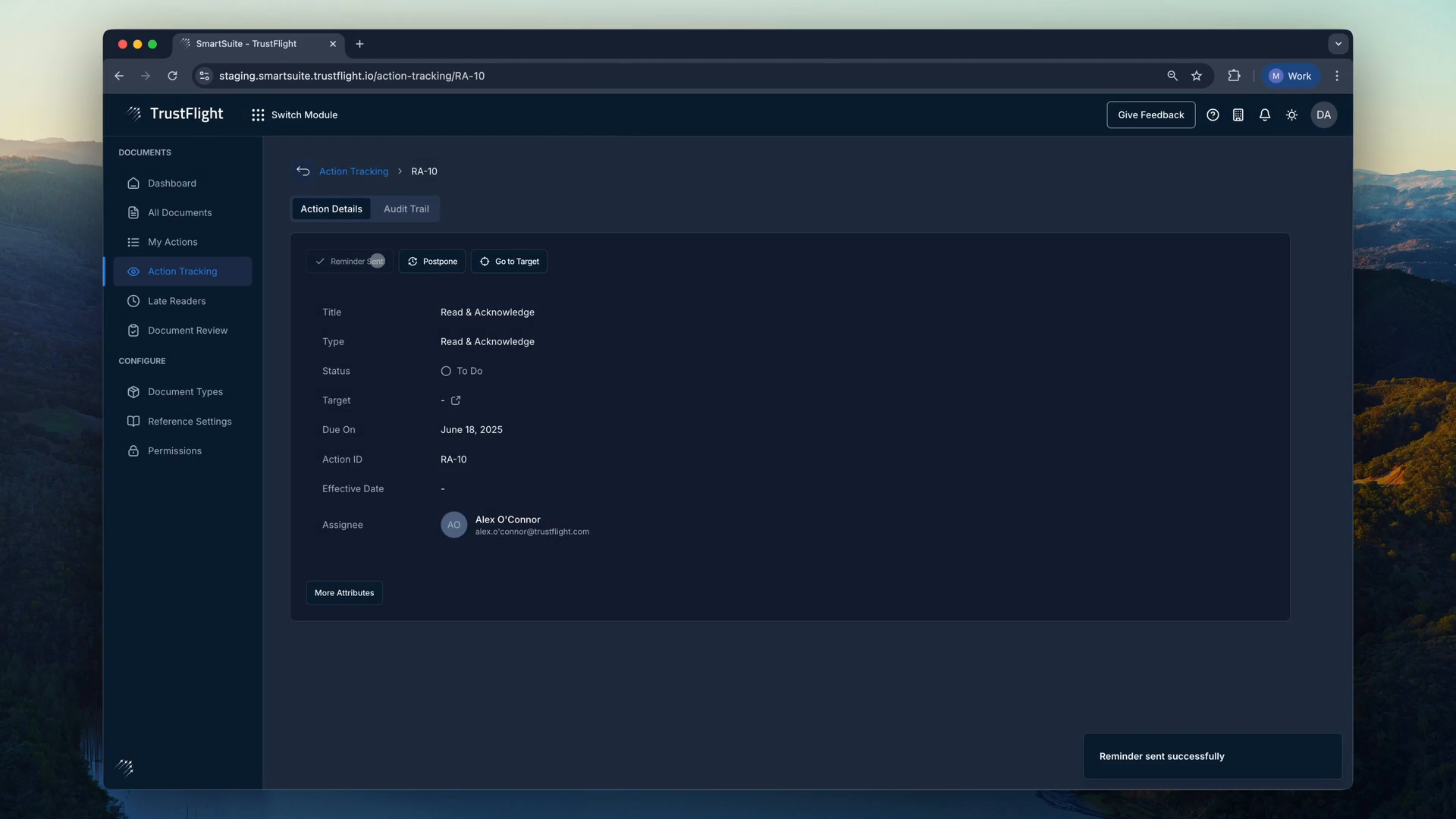Toggle the light/dark theme sun icon
The image size is (1456, 819).
click(x=1291, y=115)
